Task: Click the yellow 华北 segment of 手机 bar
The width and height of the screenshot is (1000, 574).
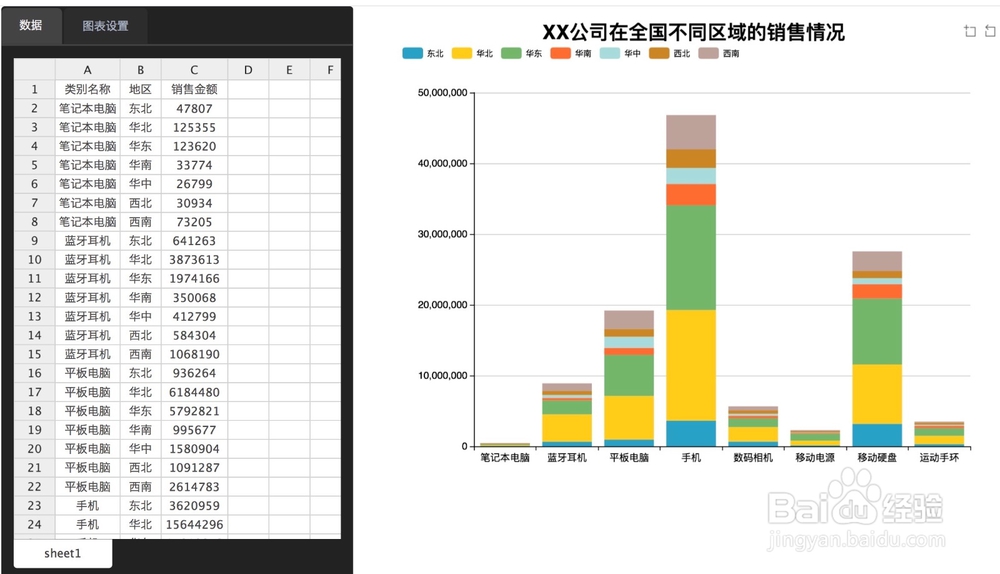Action: [x=691, y=365]
